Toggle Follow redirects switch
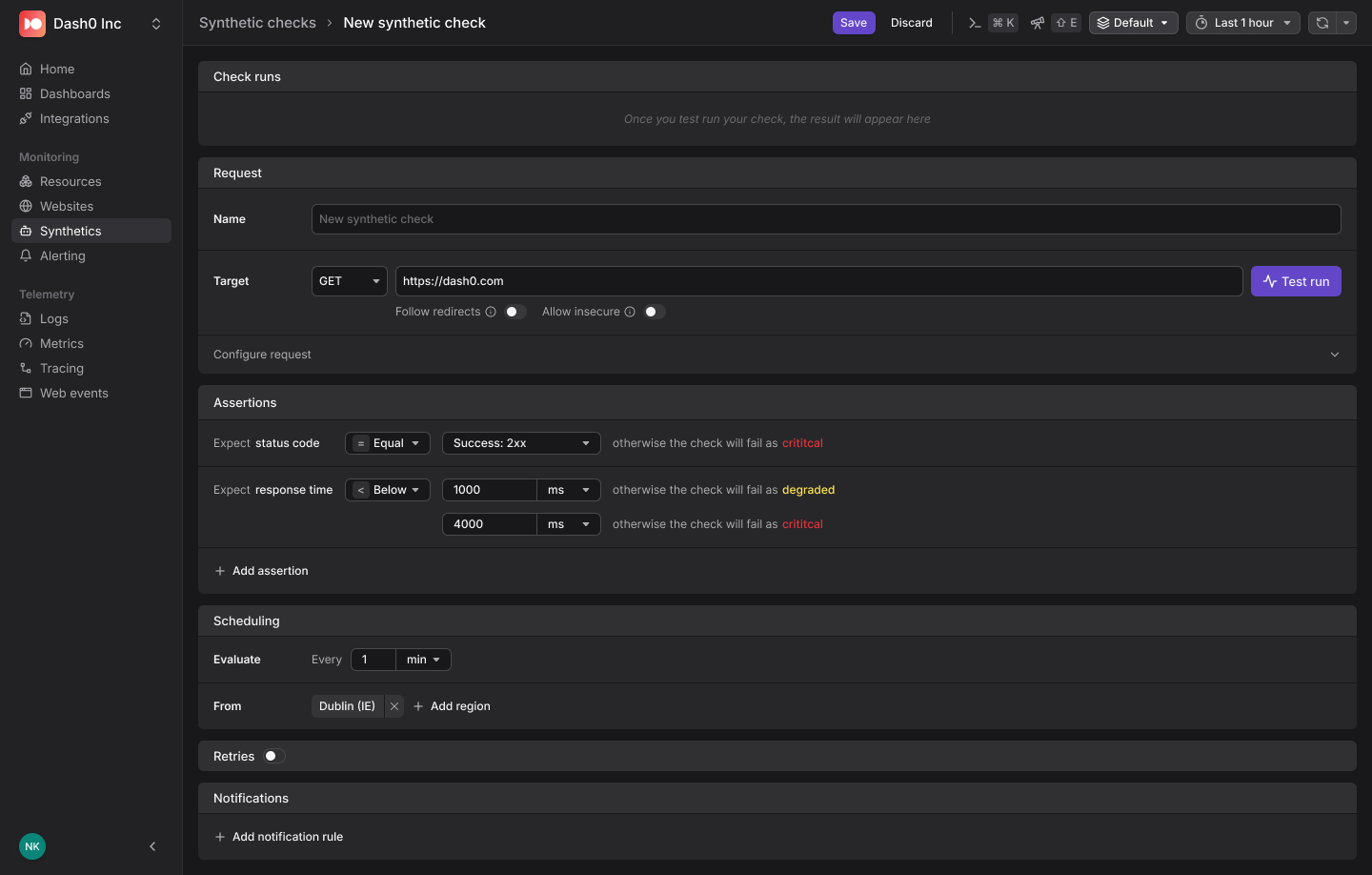 click(514, 312)
